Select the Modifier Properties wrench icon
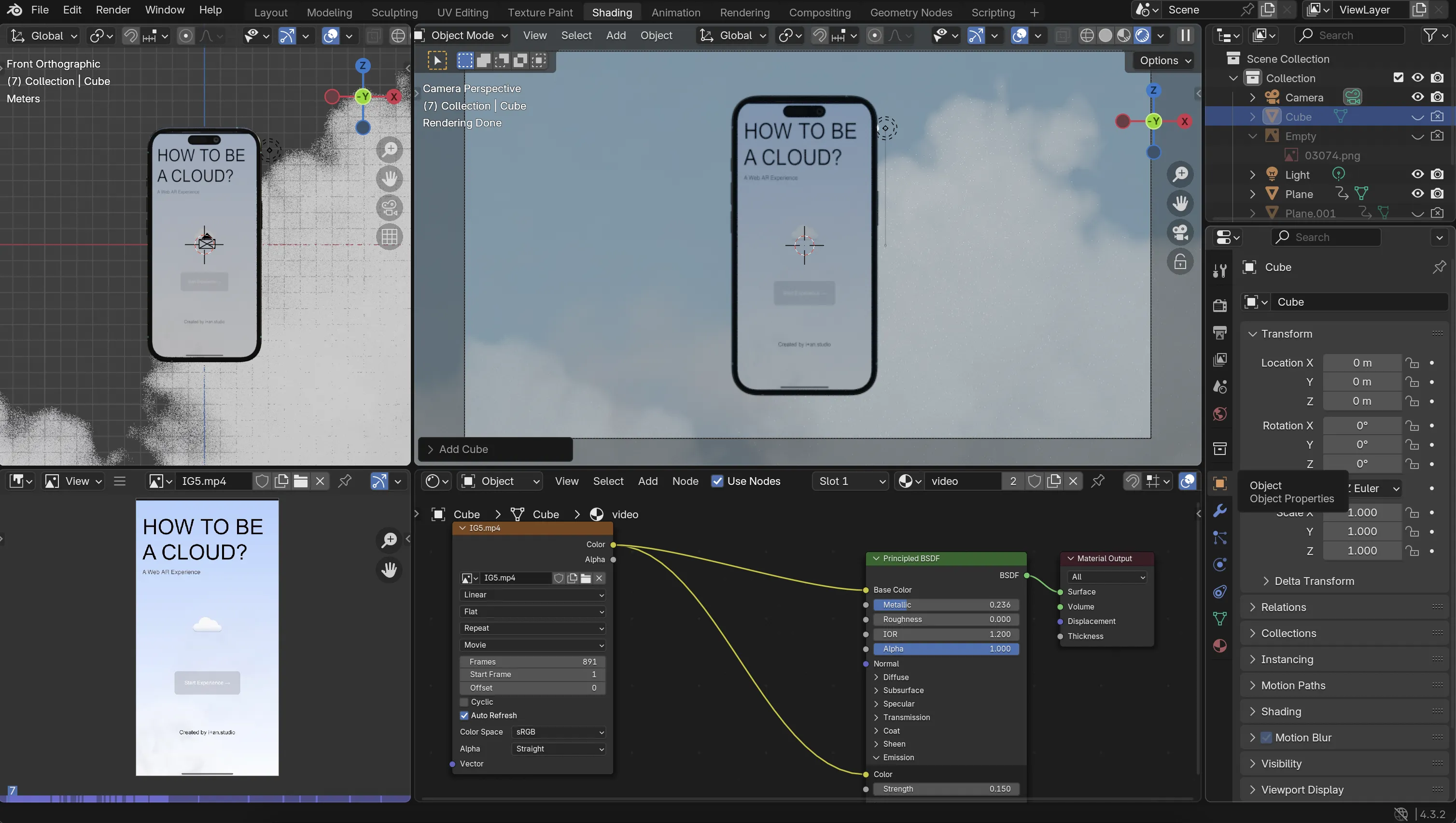The height and width of the screenshot is (823, 1456). click(x=1219, y=511)
